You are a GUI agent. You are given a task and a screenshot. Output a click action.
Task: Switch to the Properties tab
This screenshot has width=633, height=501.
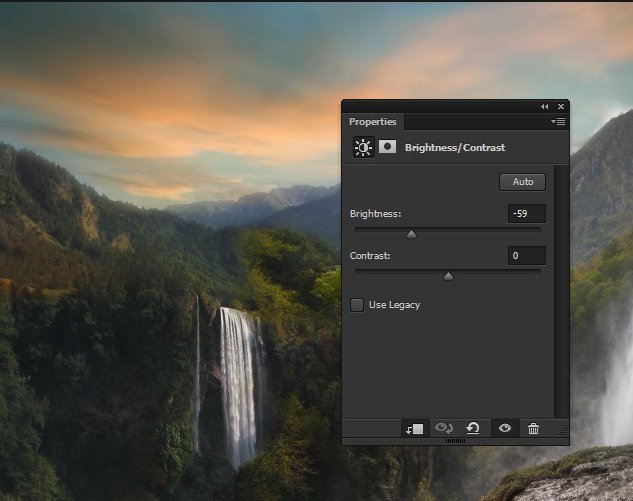coord(372,122)
